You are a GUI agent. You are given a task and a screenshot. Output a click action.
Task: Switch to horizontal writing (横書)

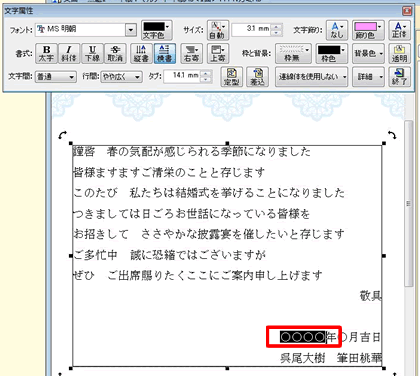point(165,53)
